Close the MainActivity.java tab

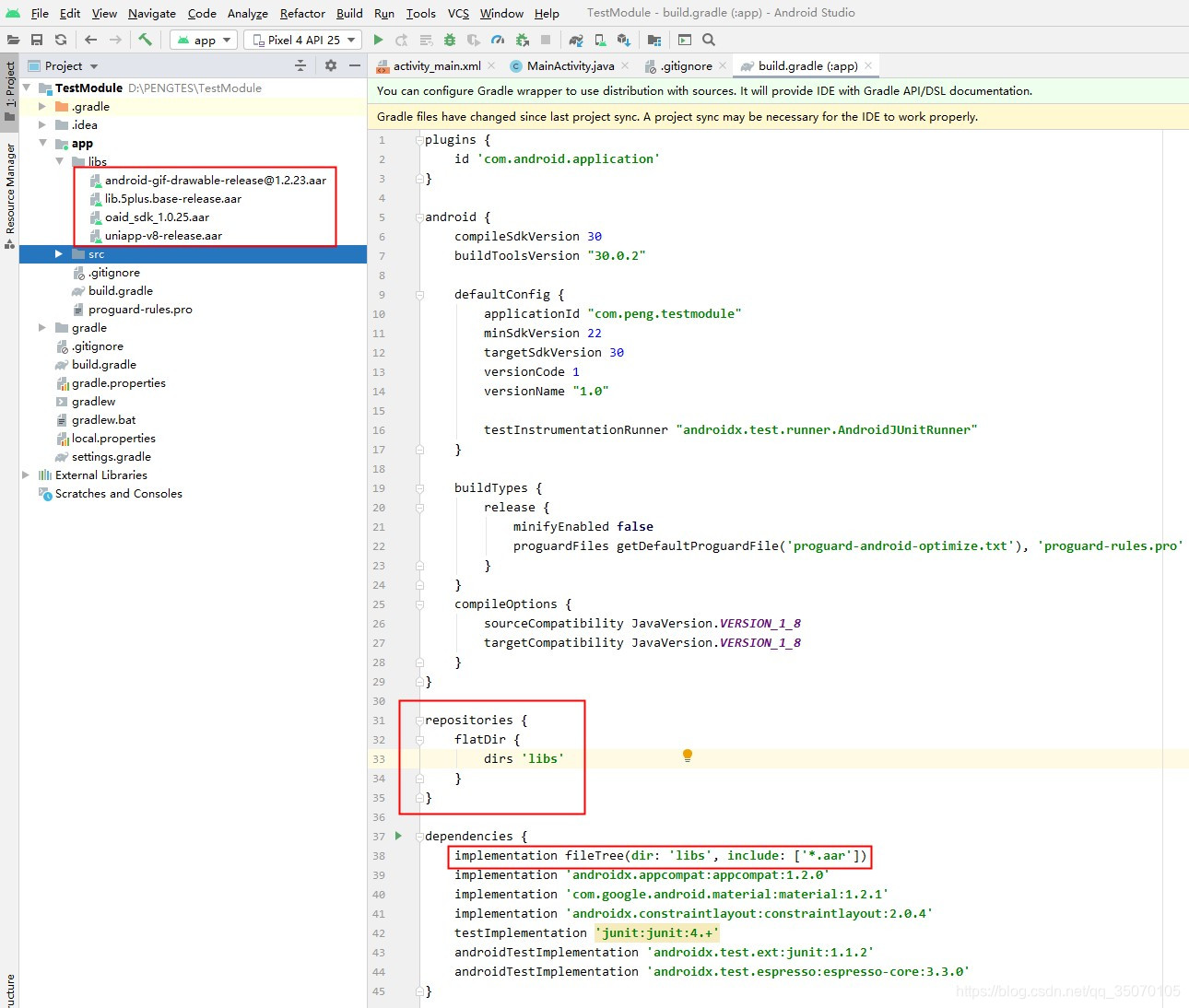click(625, 65)
